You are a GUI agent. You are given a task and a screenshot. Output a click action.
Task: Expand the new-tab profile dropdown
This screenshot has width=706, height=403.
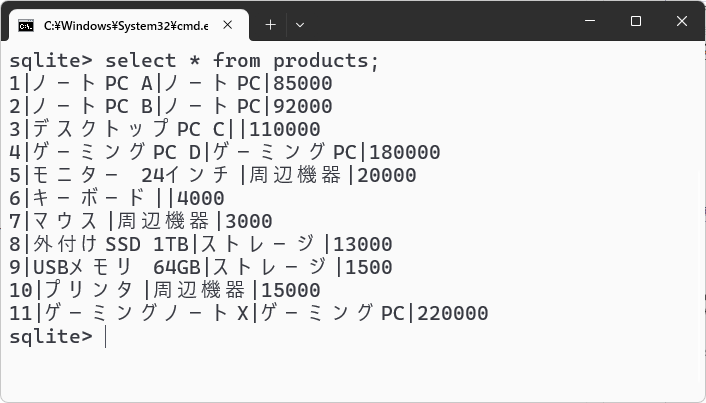click(300, 25)
